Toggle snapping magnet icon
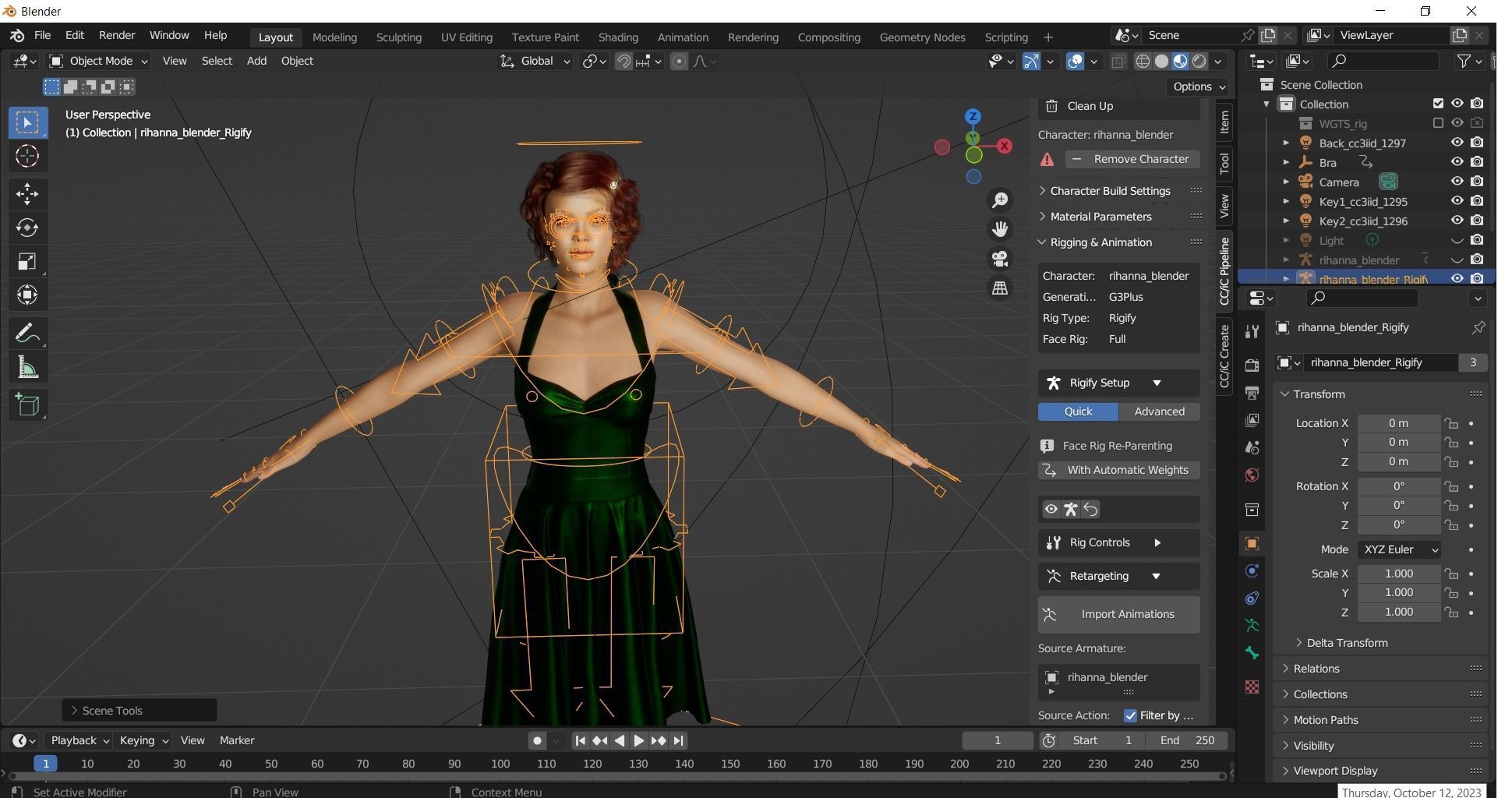1512x798 pixels. tap(623, 62)
